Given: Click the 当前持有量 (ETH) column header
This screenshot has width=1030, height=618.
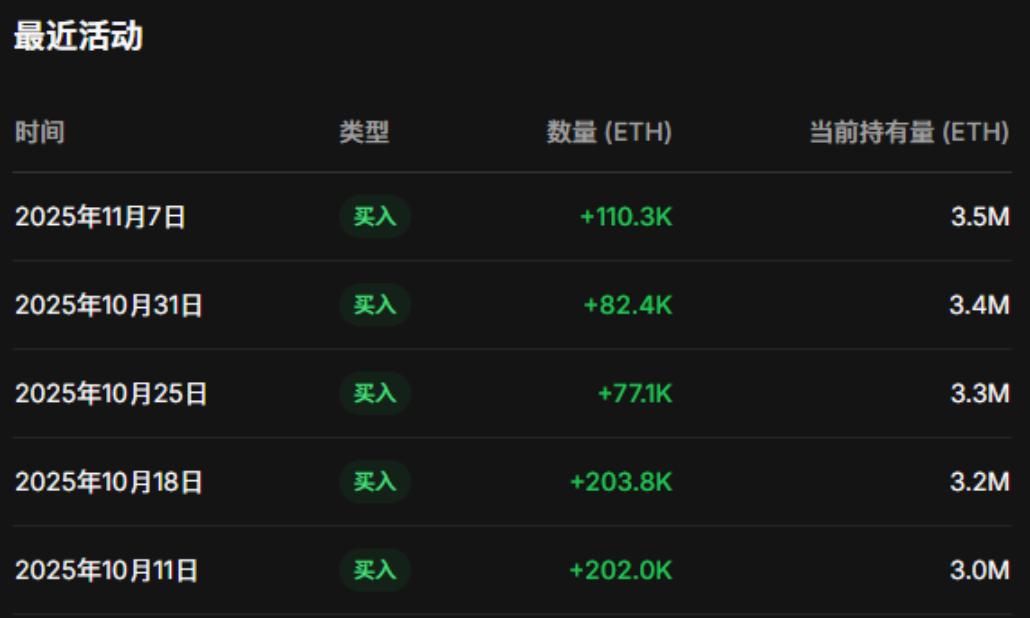Looking at the screenshot, I should point(908,132).
